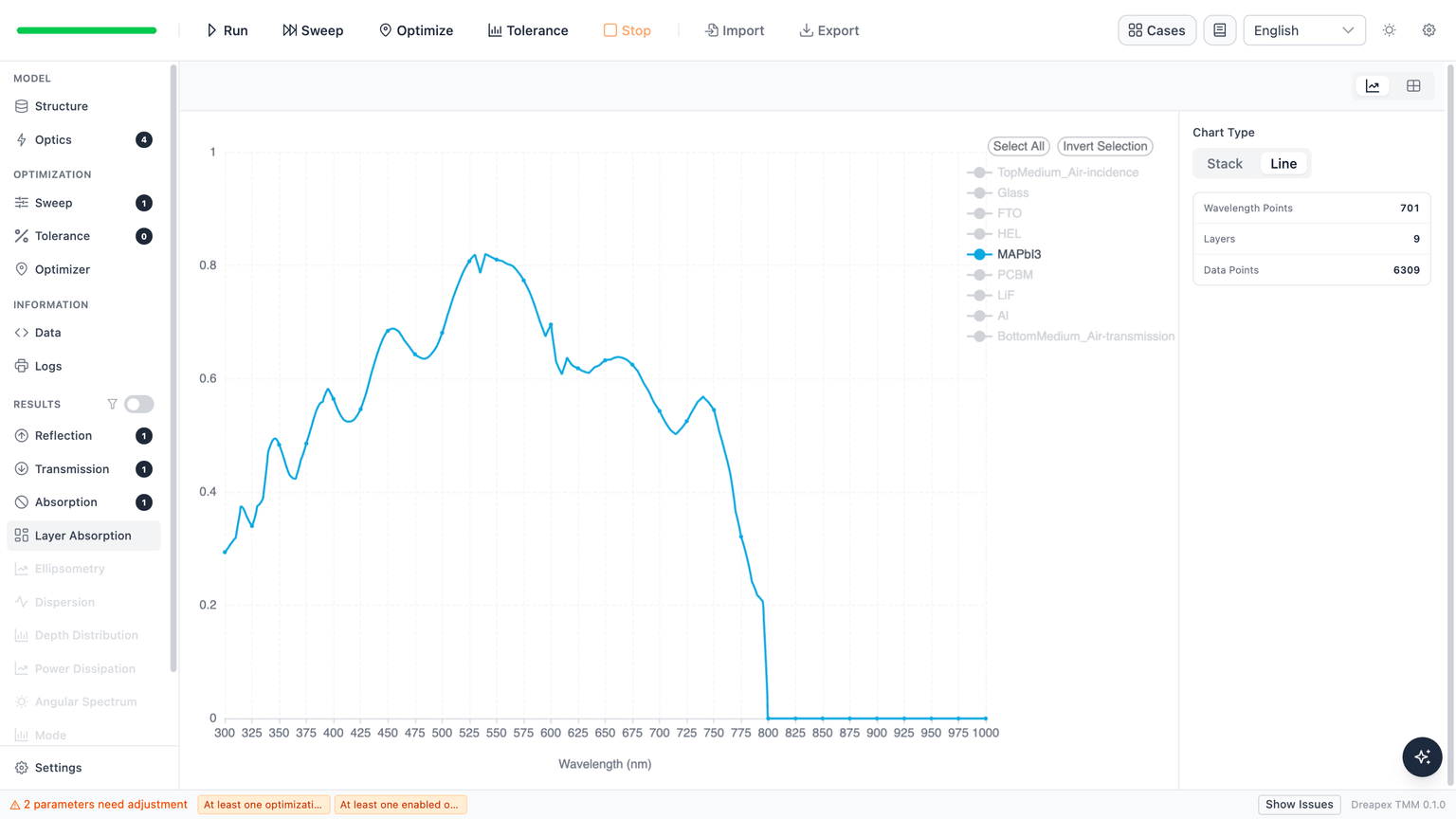Click the Import toolbar button
This screenshot has height=819, width=1456.
click(735, 30)
